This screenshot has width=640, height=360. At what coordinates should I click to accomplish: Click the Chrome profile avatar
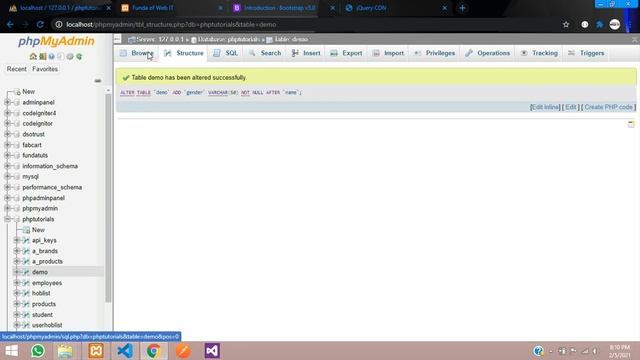point(615,24)
